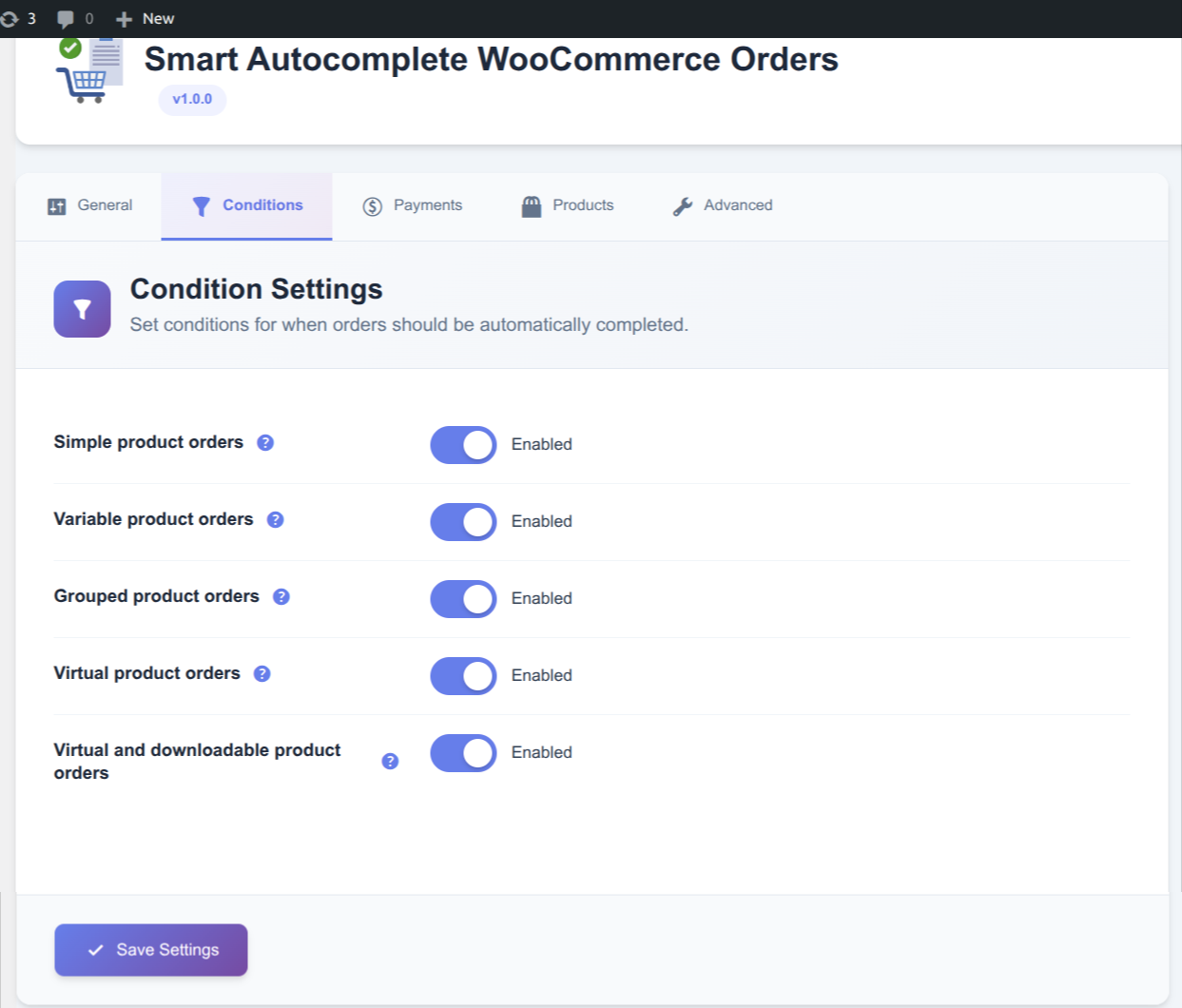The width and height of the screenshot is (1182, 1008).
Task: Turn off Variable product orders switch
Action: click(x=463, y=522)
